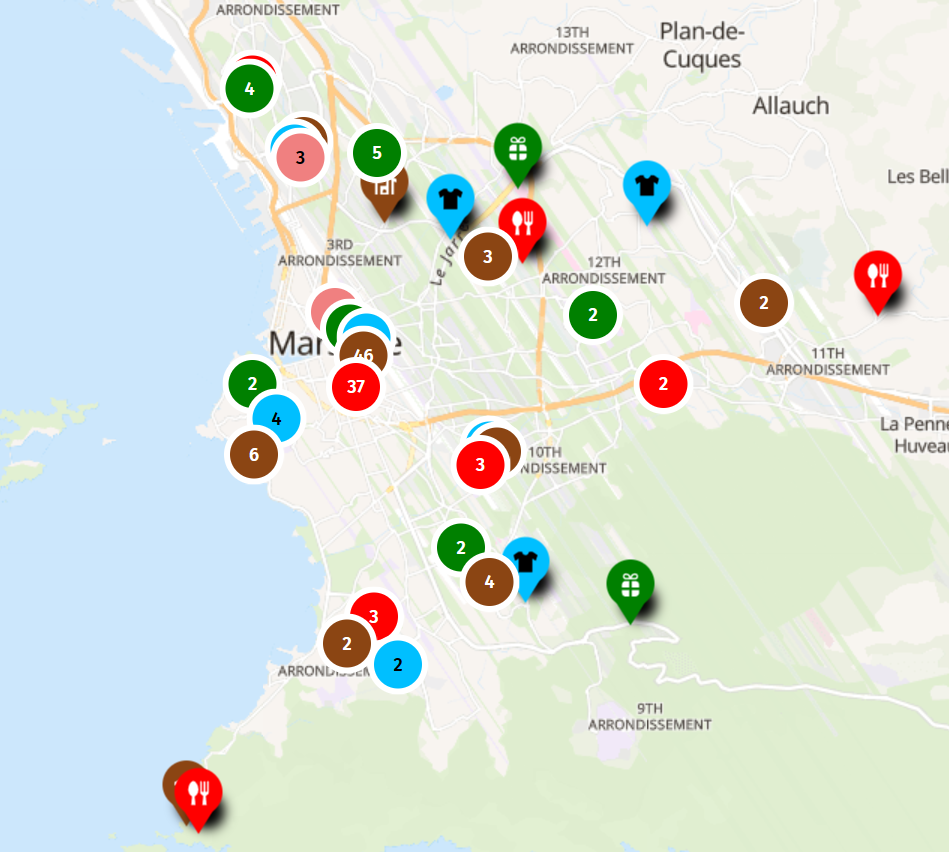
Task: Open the red restaurant pin on the southwest coast
Action: pyautogui.click(x=199, y=799)
